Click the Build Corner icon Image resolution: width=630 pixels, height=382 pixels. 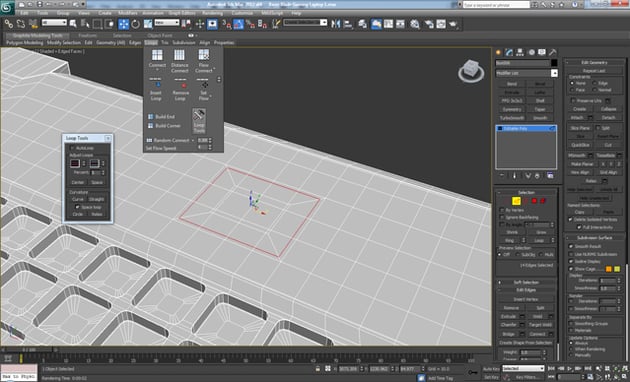[151, 126]
